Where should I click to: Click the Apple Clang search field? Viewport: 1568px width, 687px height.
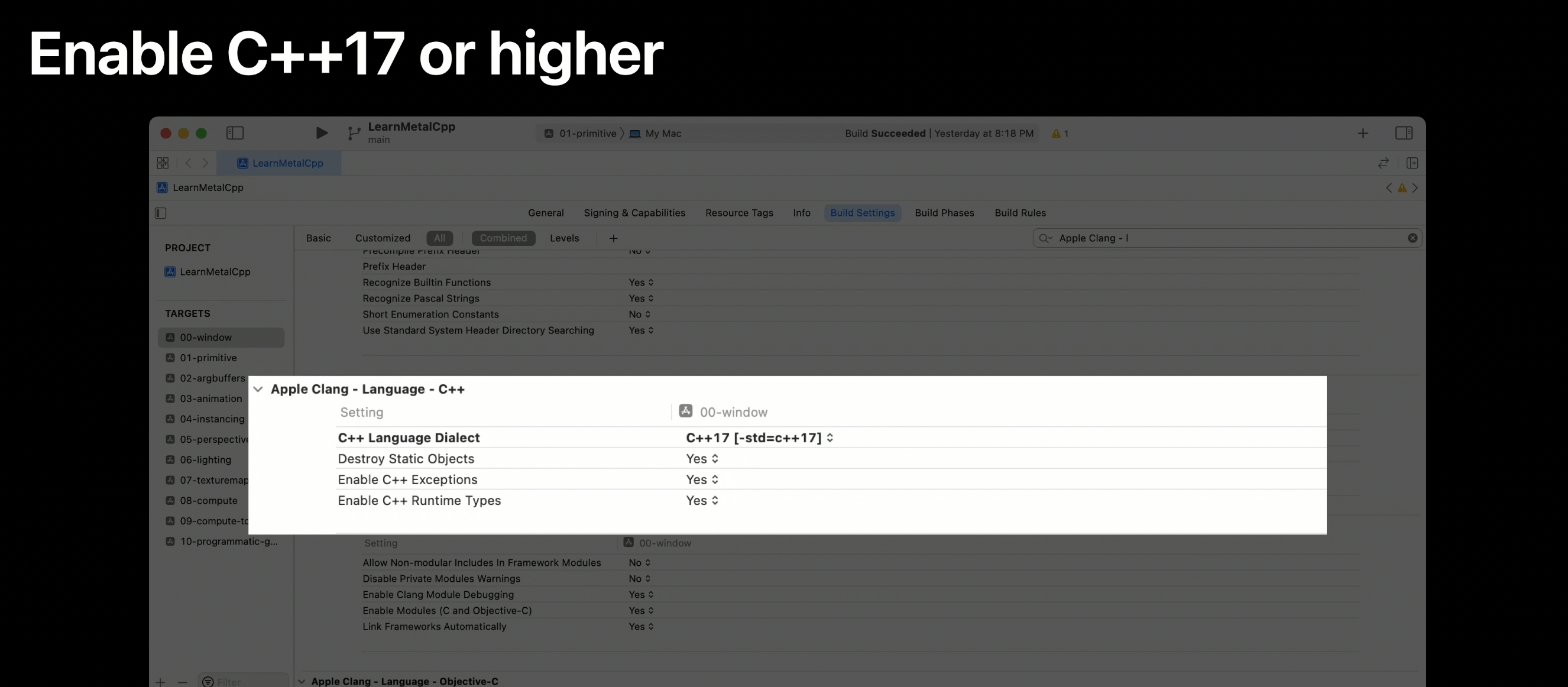coord(1227,238)
